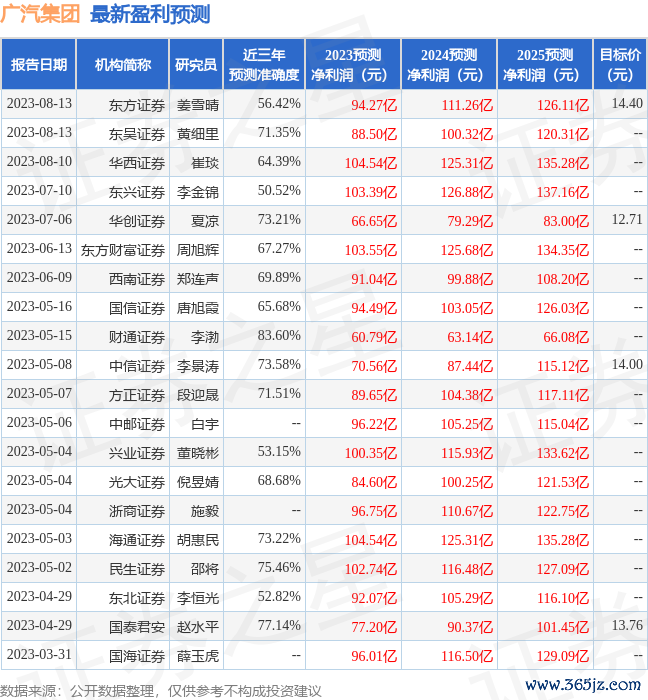
Task: Click the 129.09亿 forecast value
Action: 563,657
